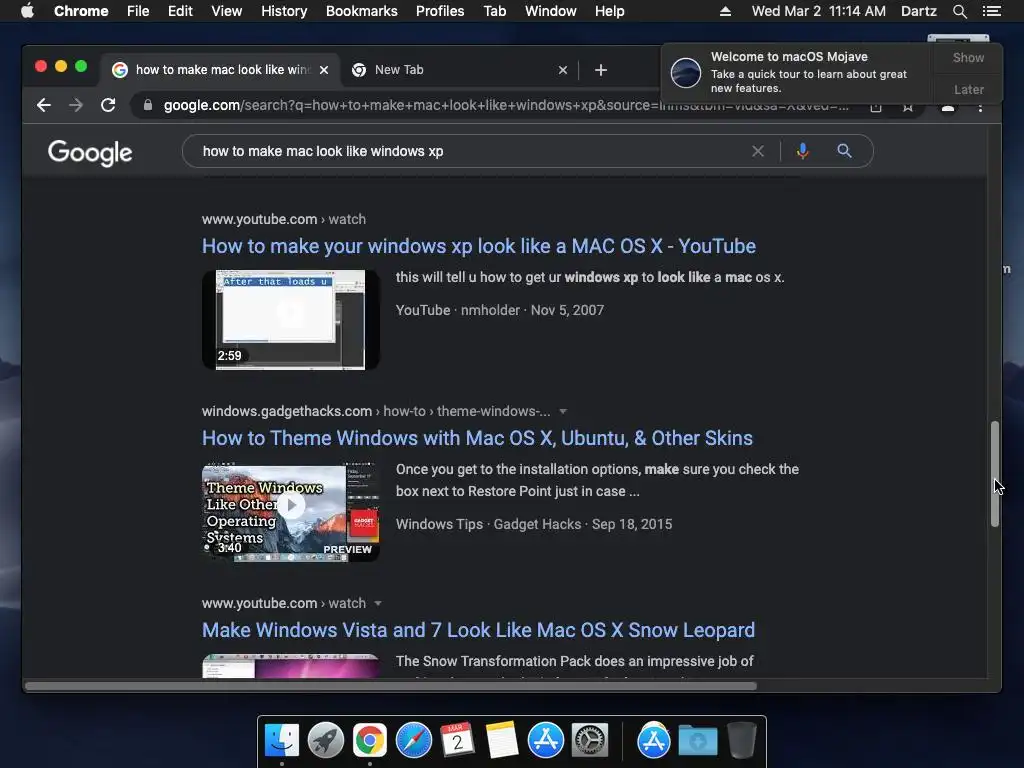Close the New Tab tab
This screenshot has height=768, width=1024.
(563, 70)
